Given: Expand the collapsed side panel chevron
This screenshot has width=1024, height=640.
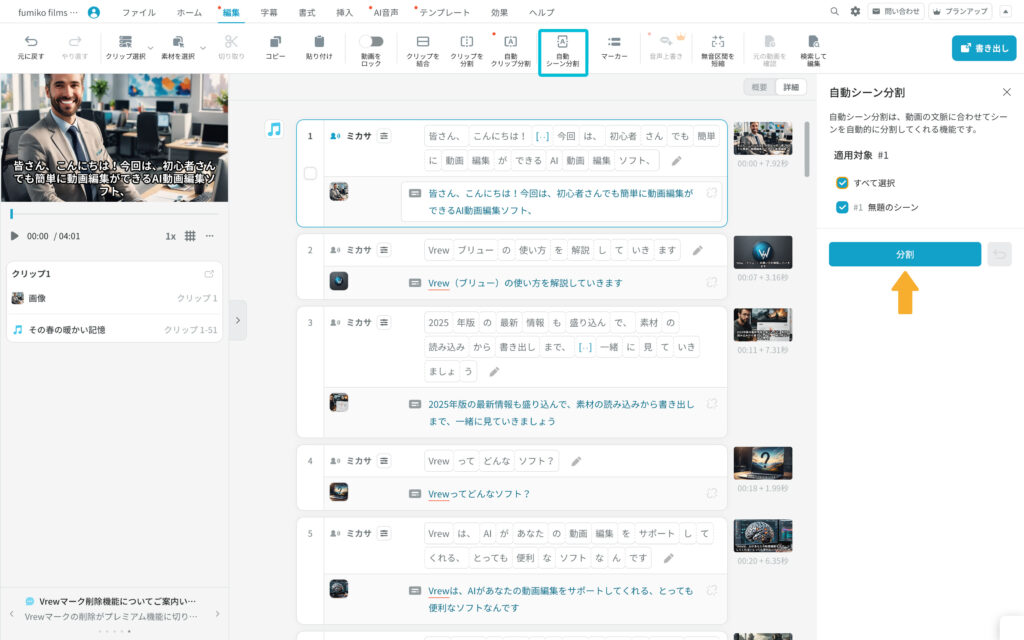Looking at the screenshot, I should [x=237, y=320].
